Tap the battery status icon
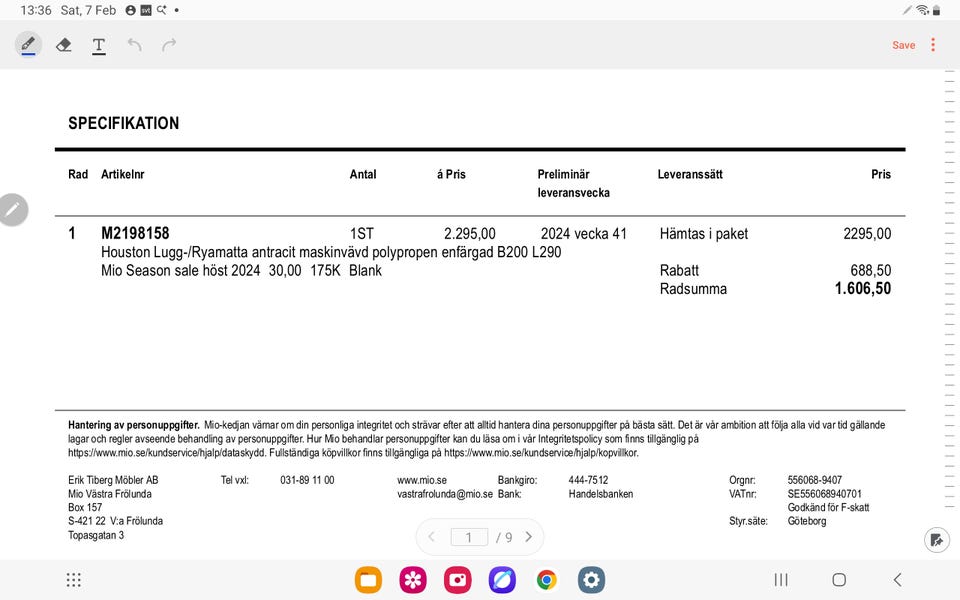This screenshot has height=600, width=960. click(936, 10)
